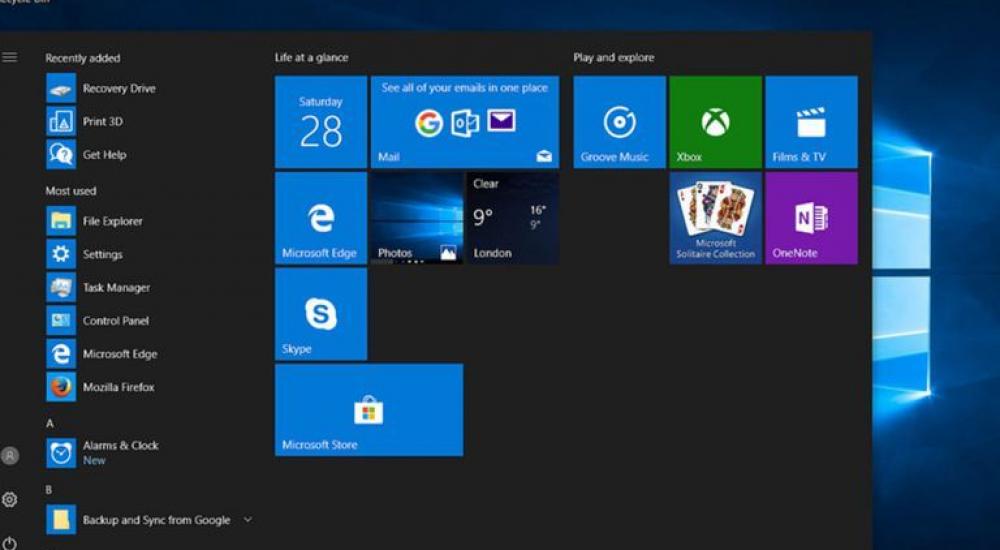Select Control Panel in Most used list

115,321
